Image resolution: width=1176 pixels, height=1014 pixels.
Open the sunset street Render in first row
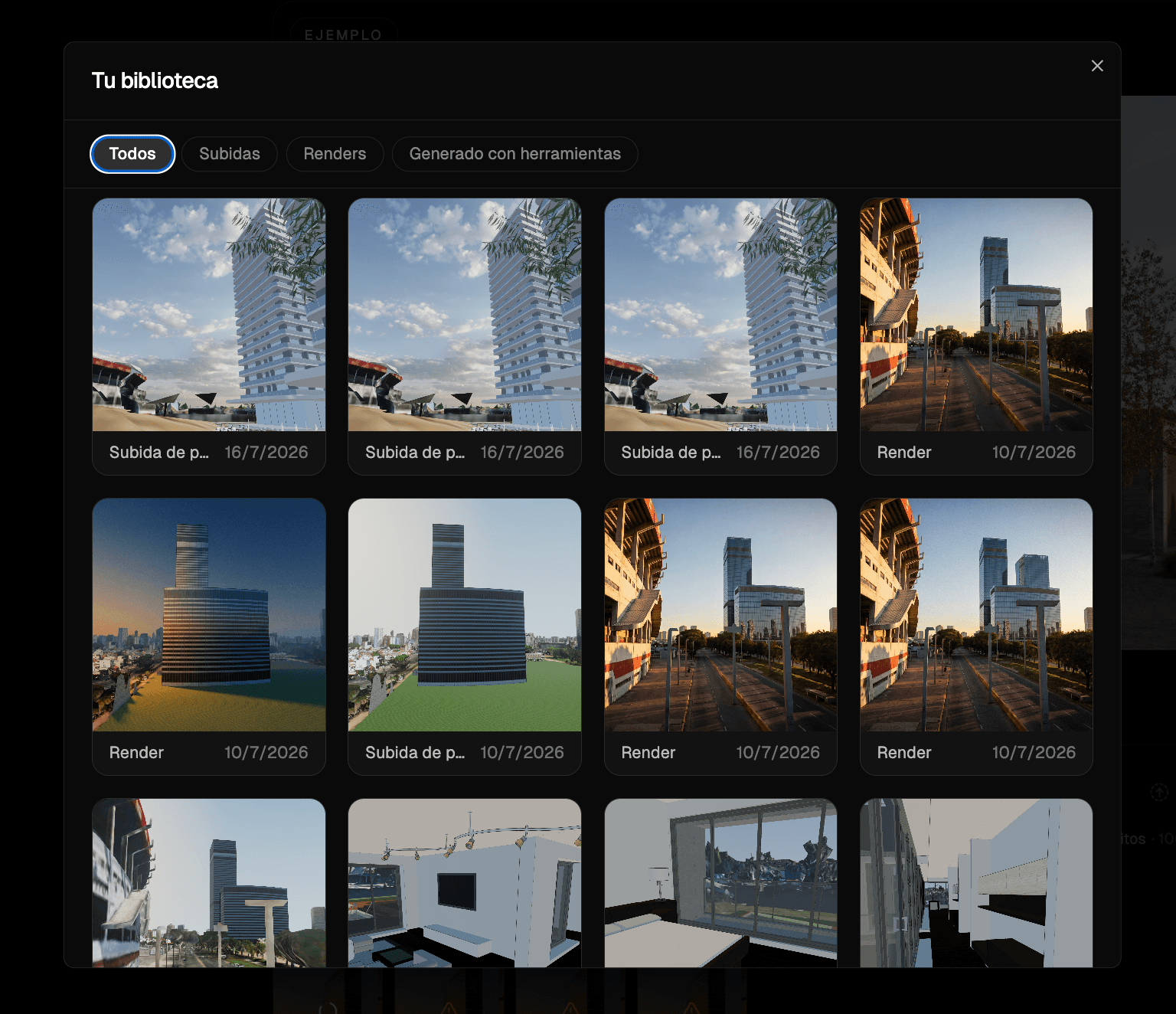point(976,337)
